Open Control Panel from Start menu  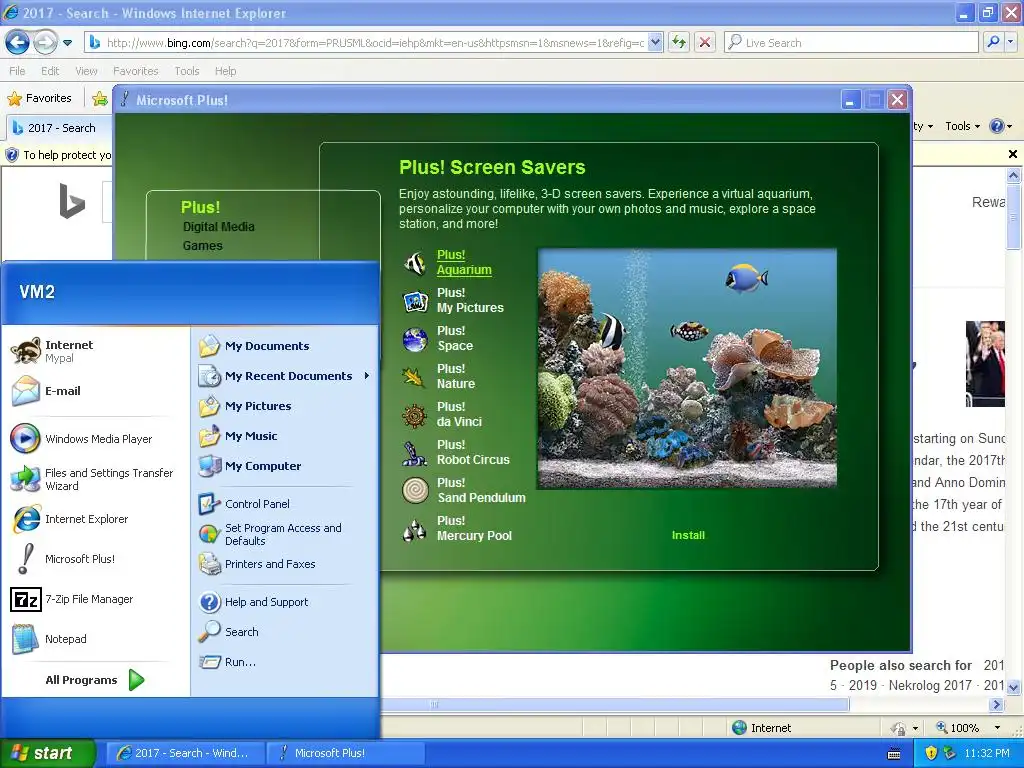[x=284, y=504]
